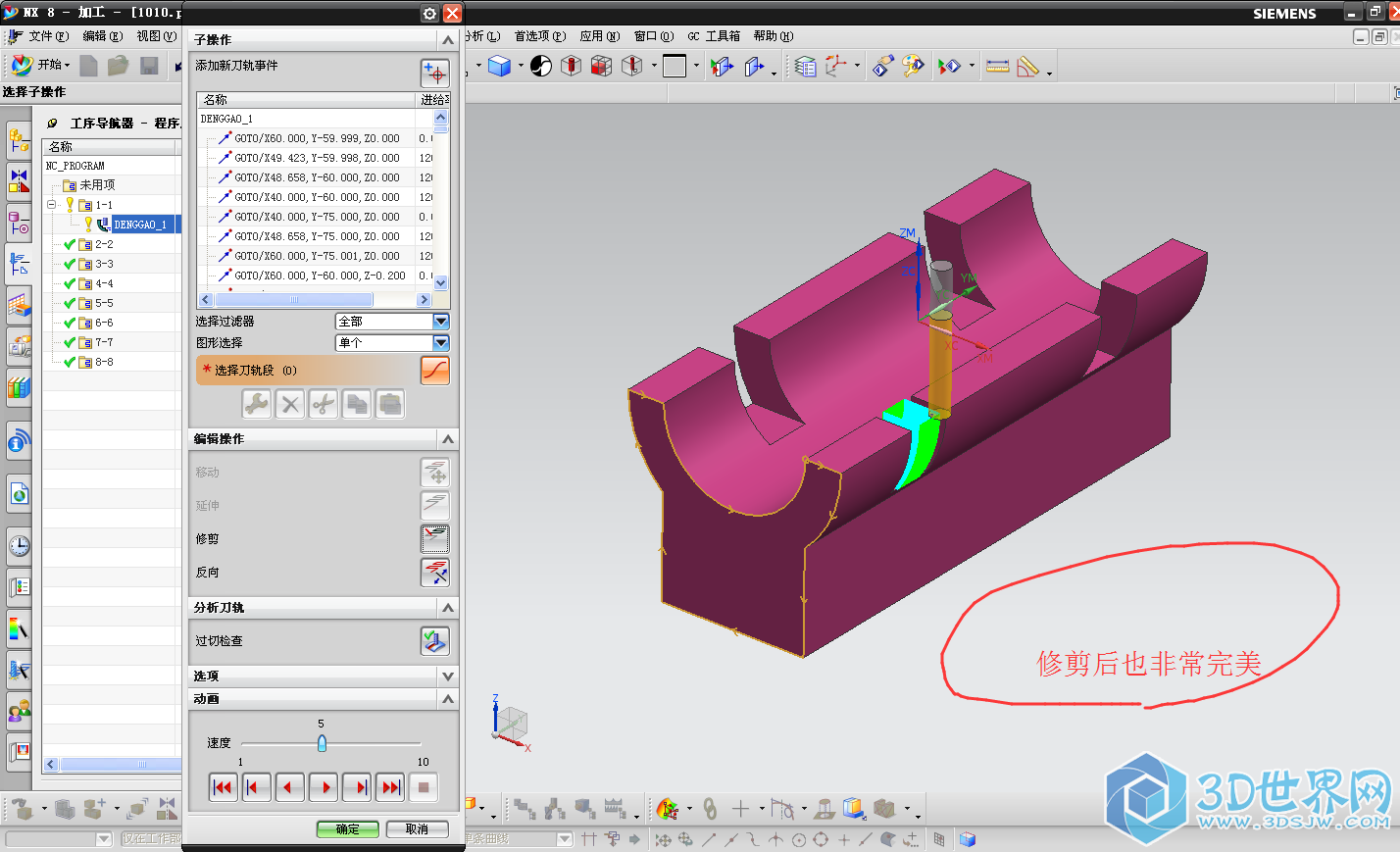This screenshot has width=1400, height=852.
Task: Select the 5-5 group in operation navigator
Action: pos(104,303)
